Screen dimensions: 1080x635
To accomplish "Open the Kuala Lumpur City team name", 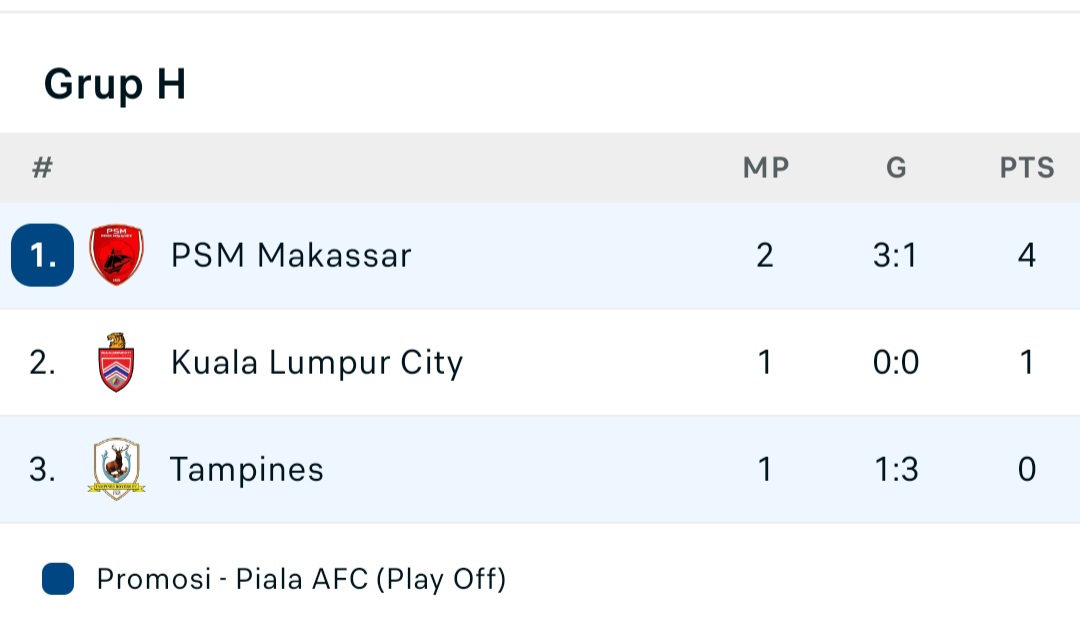I will click(x=317, y=363).
